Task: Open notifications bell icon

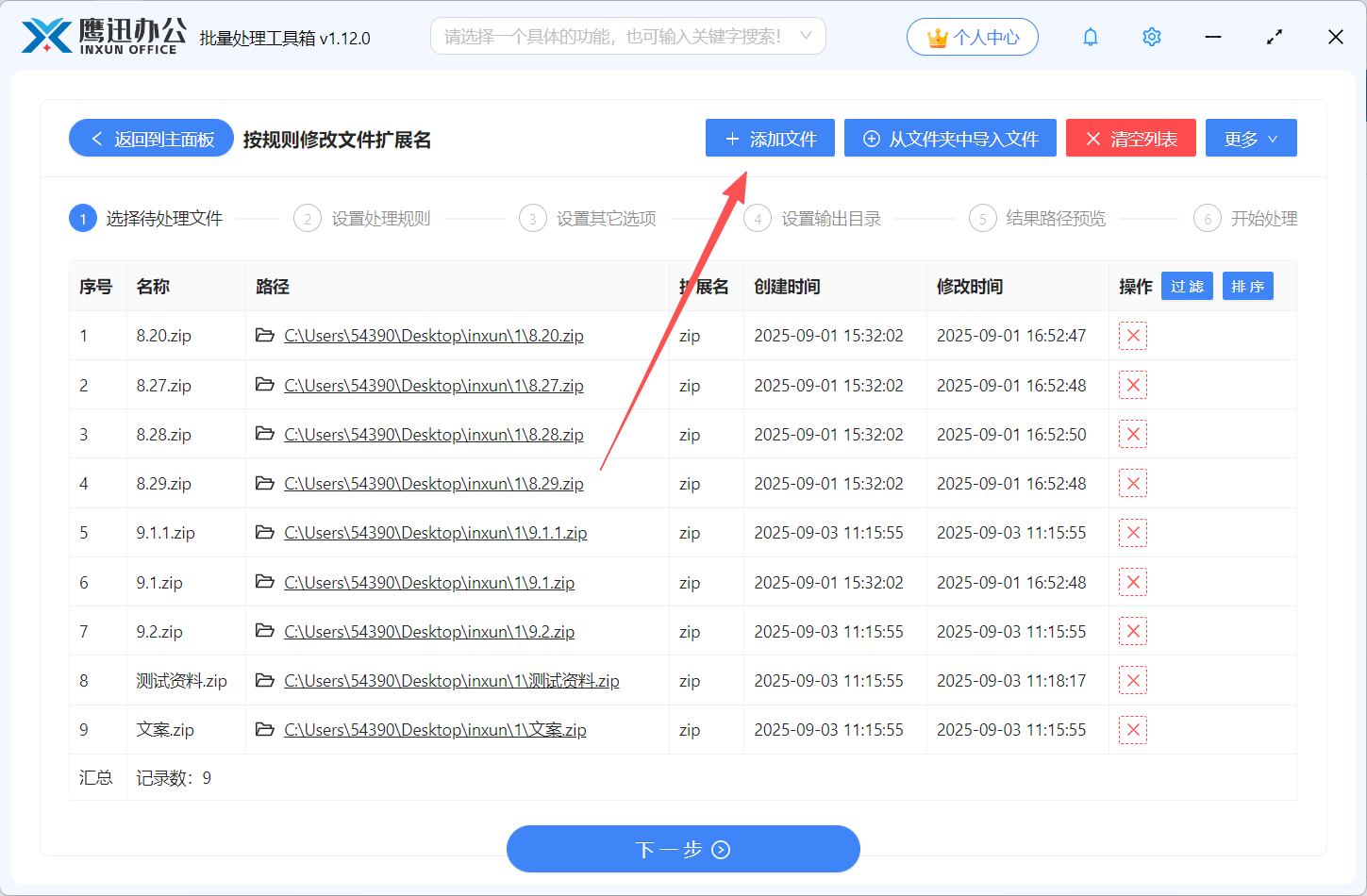Action: click(x=1091, y=37)
